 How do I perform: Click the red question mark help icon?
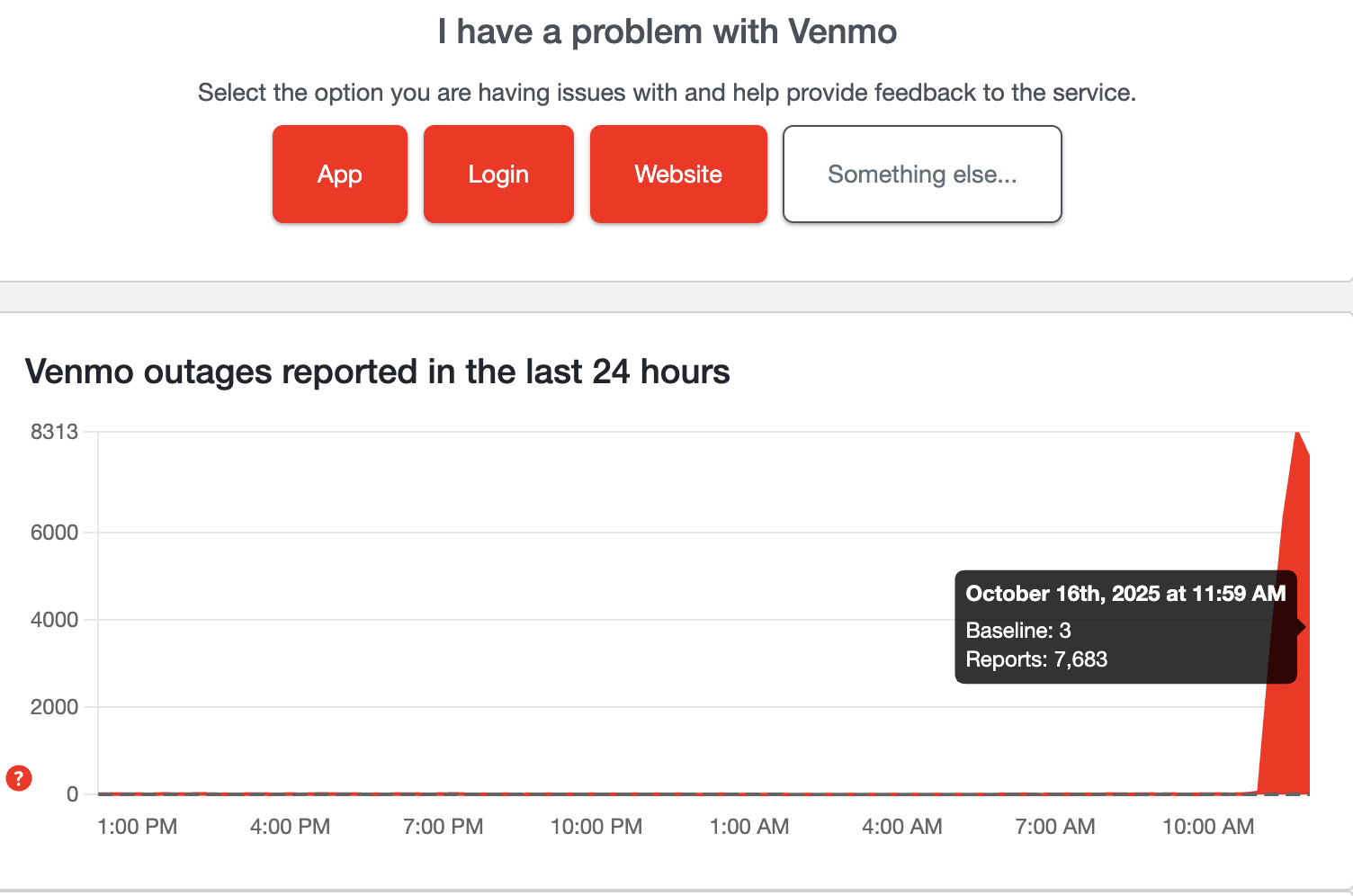[19, 778]
